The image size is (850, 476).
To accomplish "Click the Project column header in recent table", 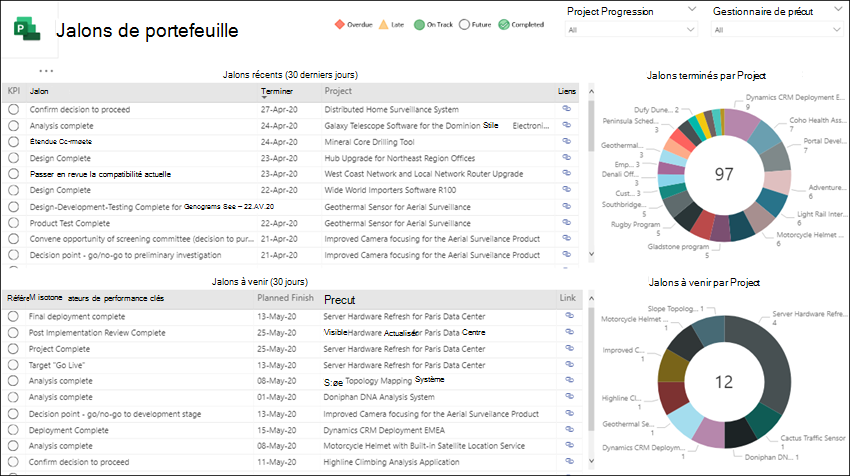I will click(338, 91).
